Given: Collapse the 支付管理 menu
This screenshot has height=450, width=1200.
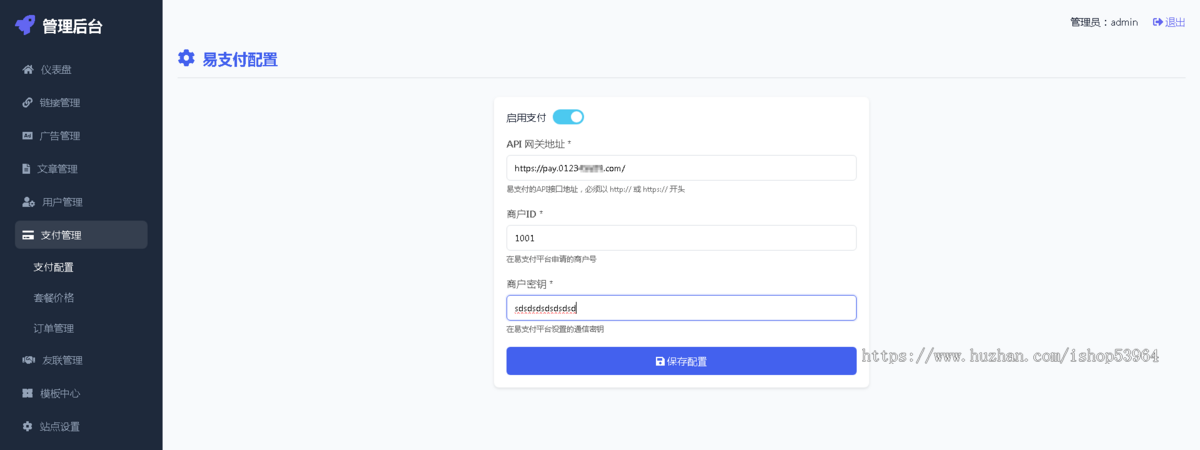Looking at the screenshot, I should click(81, 235).
